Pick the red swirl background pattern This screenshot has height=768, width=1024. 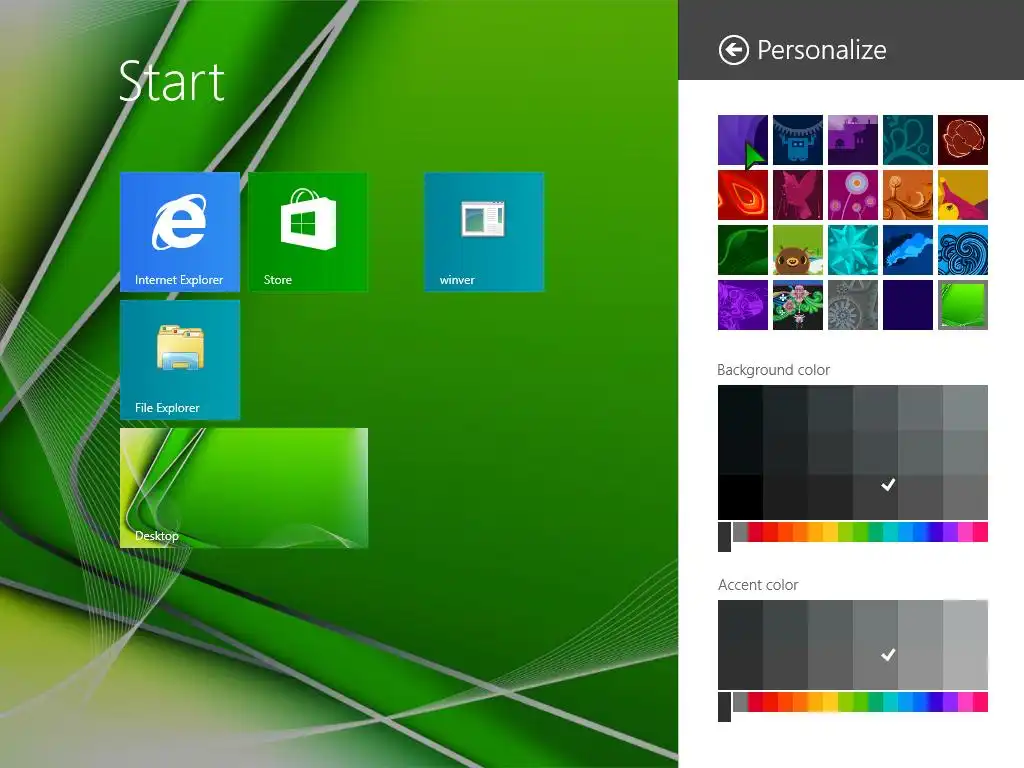(x=743, y=195)
